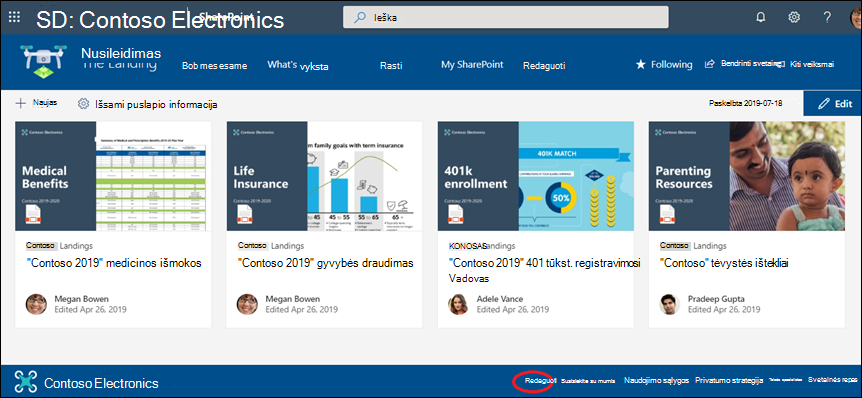This screenshot has width=862, height=398.
Task: Click Landings label on medicinos išmokos card
Action: (x=76, y=246)
